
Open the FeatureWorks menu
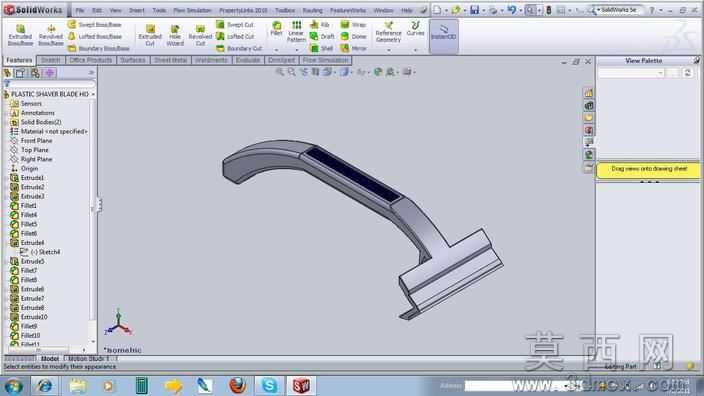tap(348, 10)
